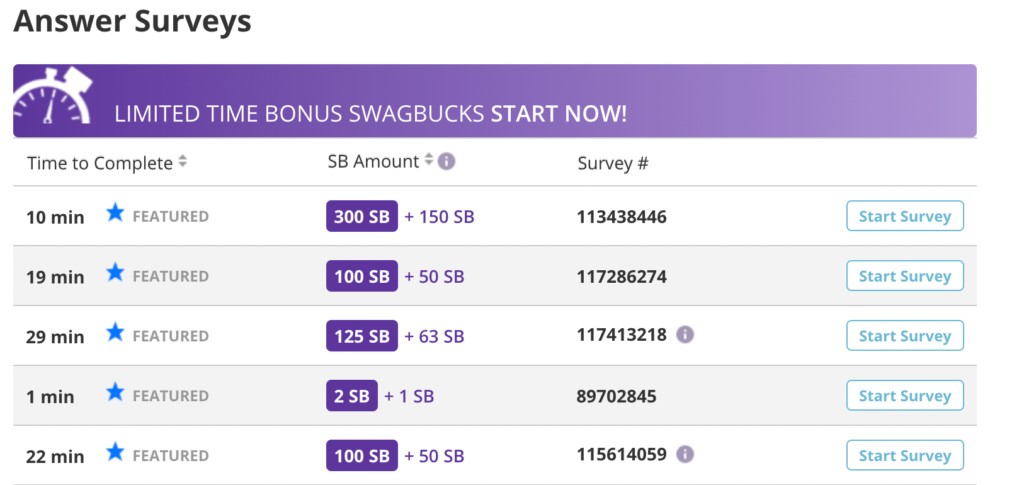Start Survey for survey 115614059
This screenshot has width=1024, height=485.
(904, 456)
